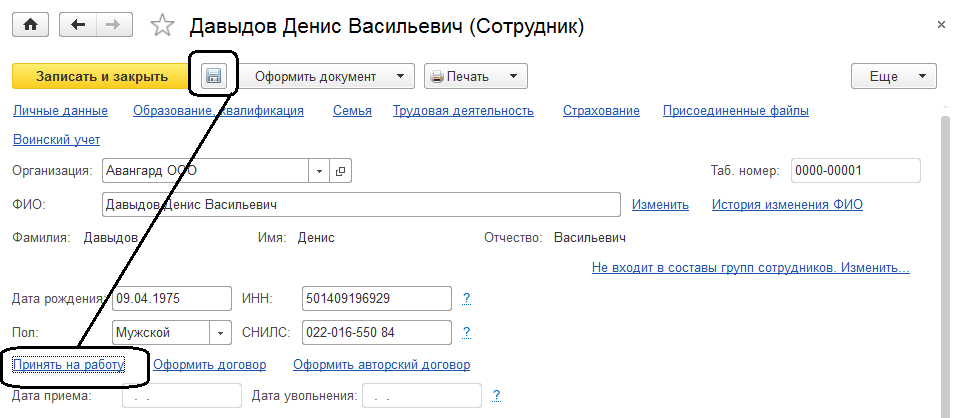Go back with the left arrow
Image resolution: width=962 pixels, height=418 pixels.
click(x=77, y=25)
